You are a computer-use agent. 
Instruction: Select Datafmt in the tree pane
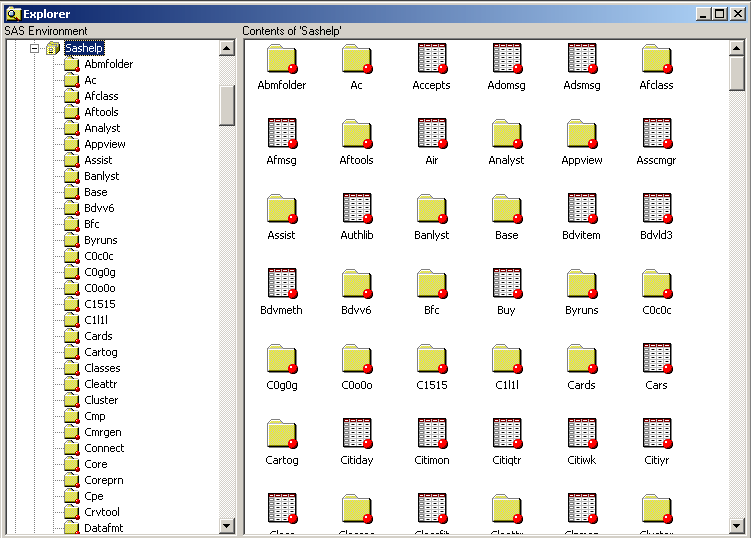click(103, 528)
